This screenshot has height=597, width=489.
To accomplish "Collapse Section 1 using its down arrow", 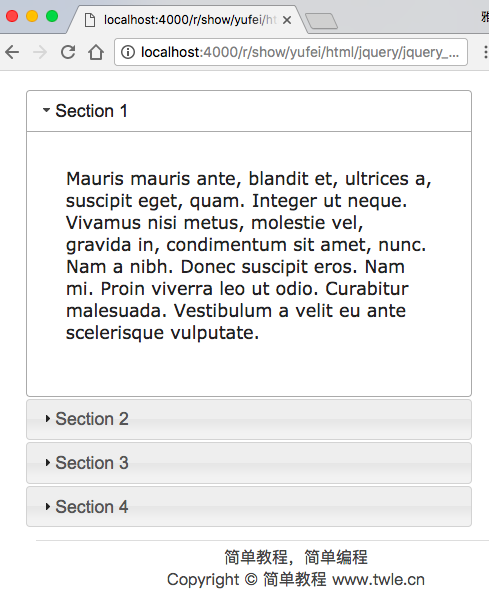I will pyautogui.click(x=46, y=110).
